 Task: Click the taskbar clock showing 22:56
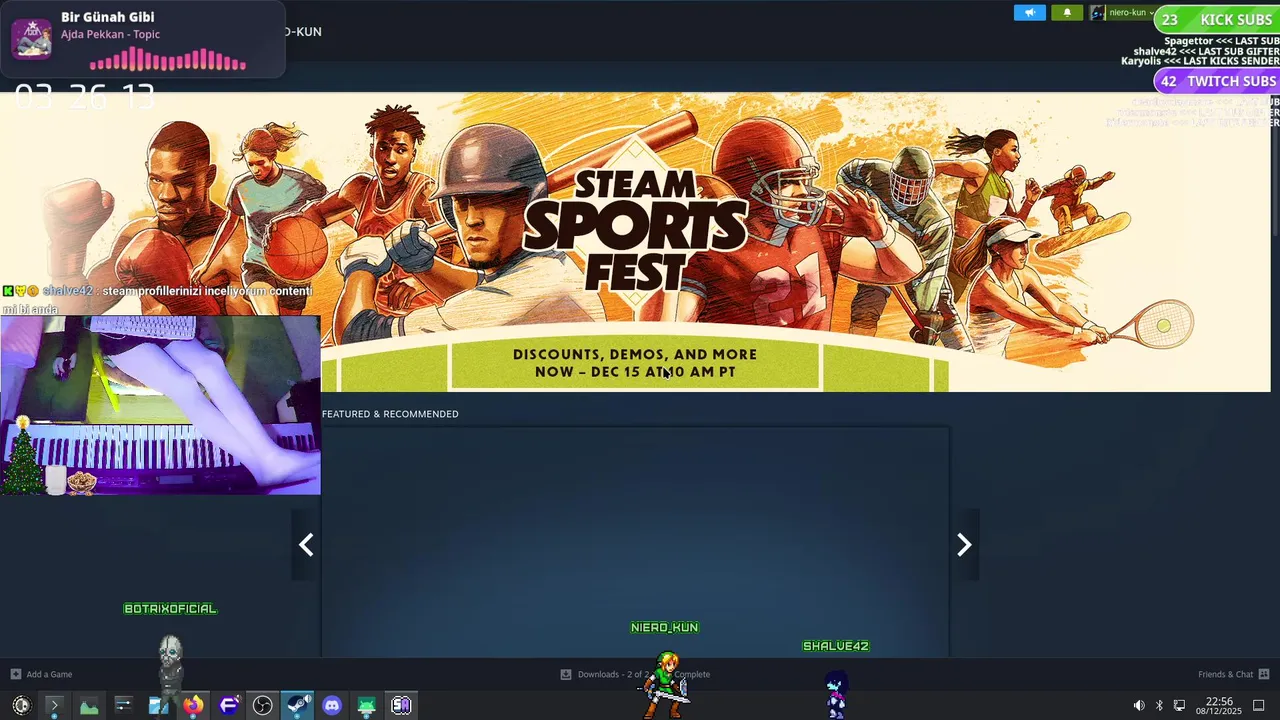(x=1219, y=705)
